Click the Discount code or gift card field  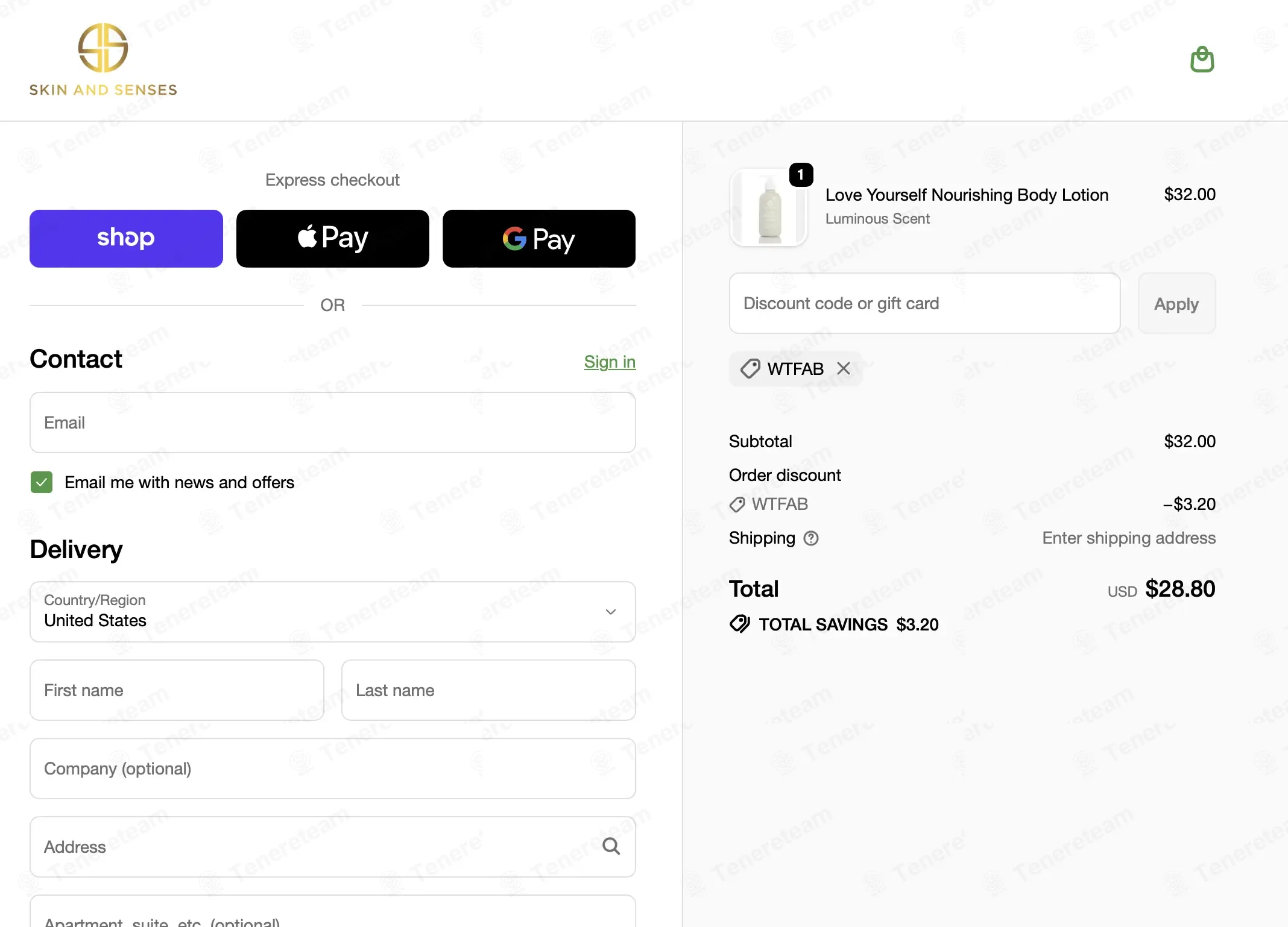pyautogui.click(x=924, y=303)
